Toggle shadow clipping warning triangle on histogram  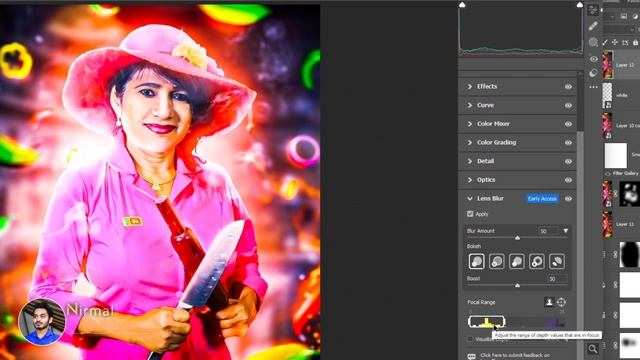click(462, 4)
